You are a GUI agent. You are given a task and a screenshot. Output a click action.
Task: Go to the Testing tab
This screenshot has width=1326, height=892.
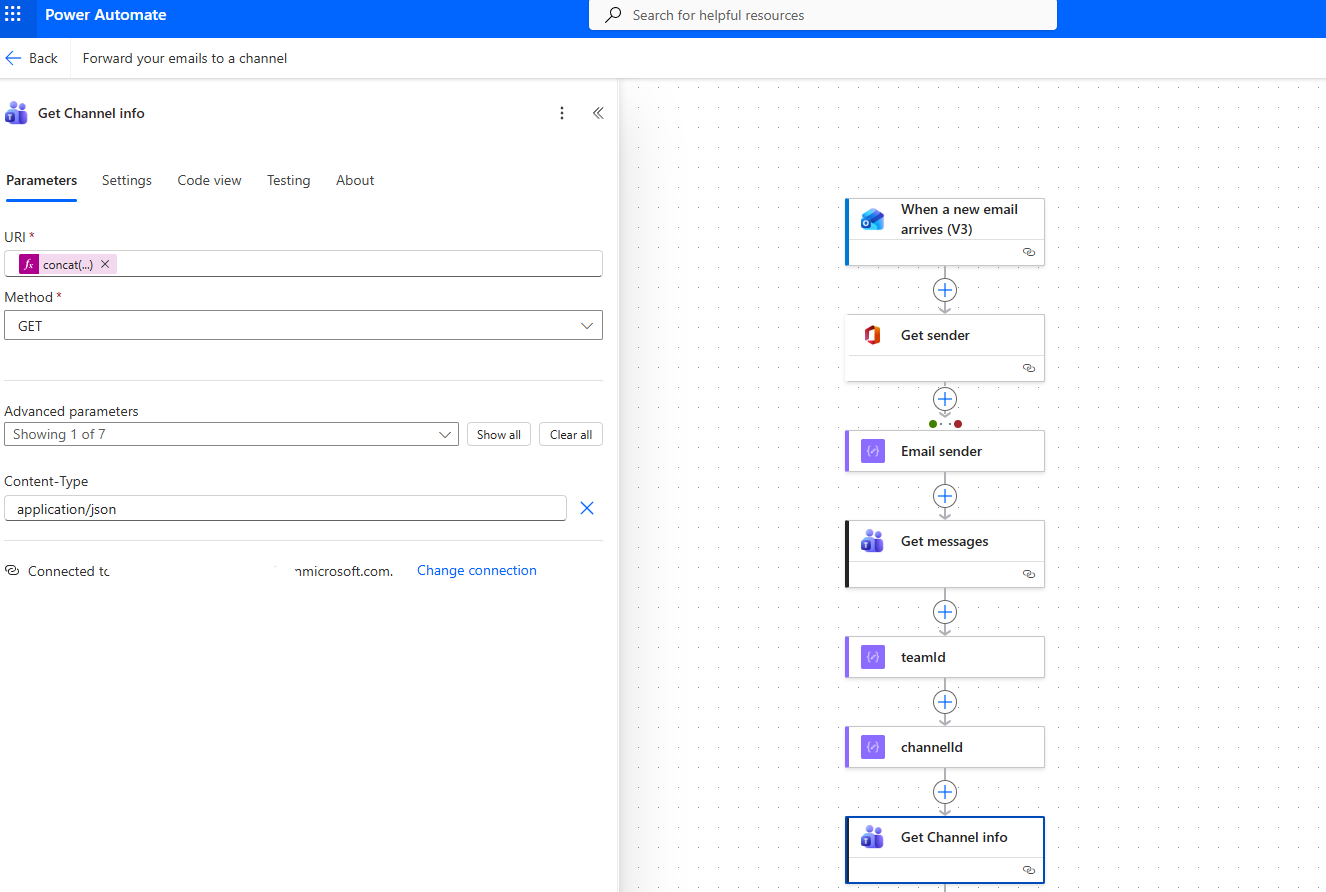click(x=288, y=181)
